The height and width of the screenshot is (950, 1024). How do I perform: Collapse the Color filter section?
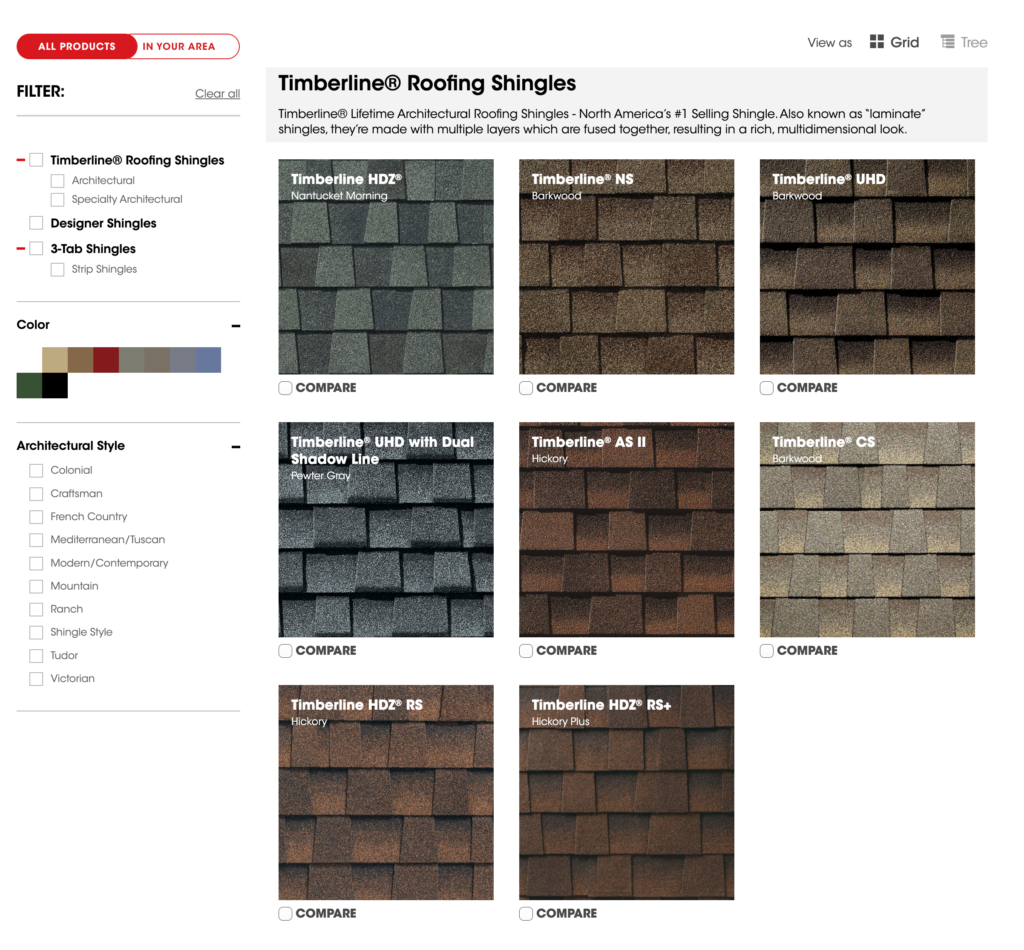pos(236,326)
